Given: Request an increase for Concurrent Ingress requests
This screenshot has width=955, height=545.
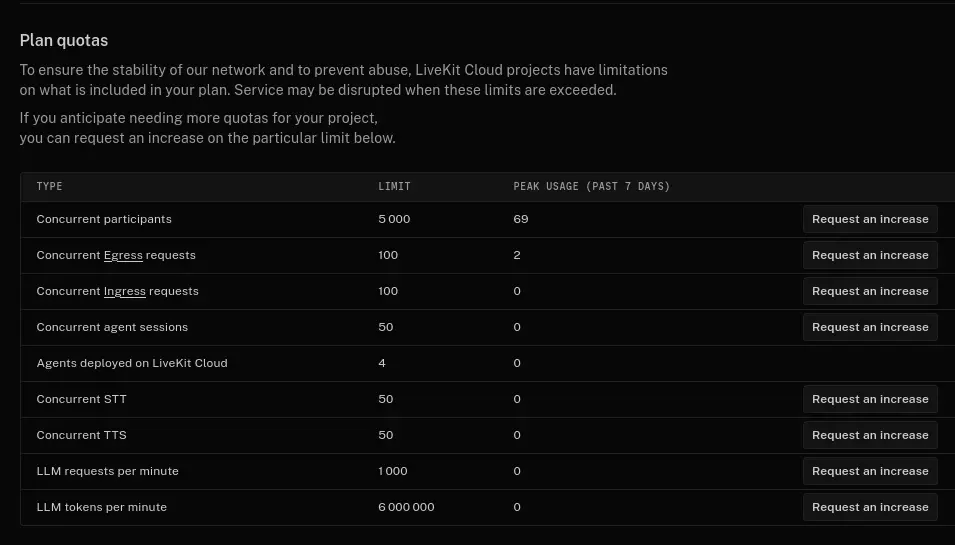Looking at the screenshot, I should (x=870, y=291).
